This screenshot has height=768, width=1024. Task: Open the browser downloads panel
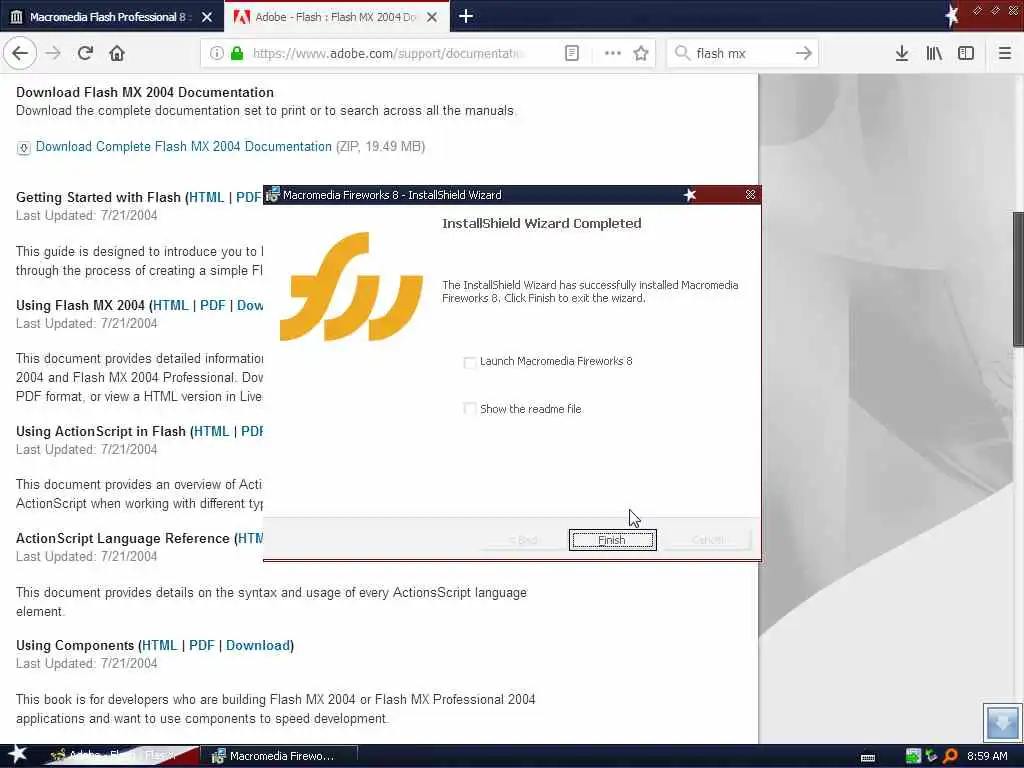(902, 53)
